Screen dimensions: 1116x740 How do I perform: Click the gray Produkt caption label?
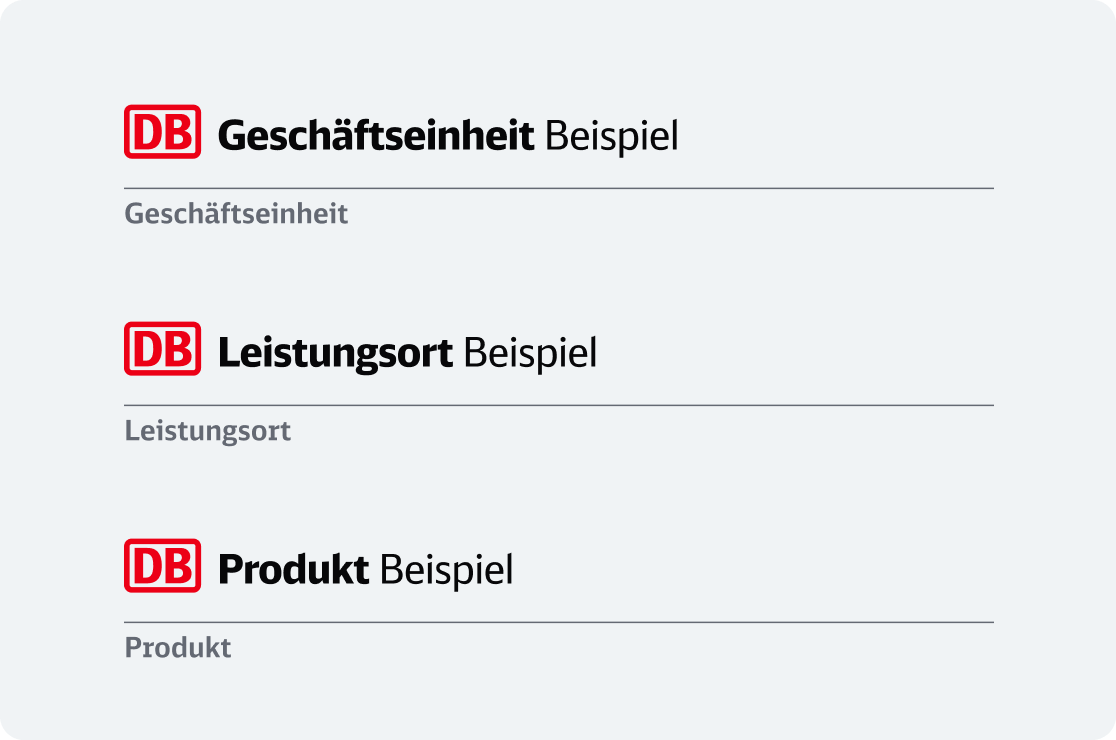point(178,648)
